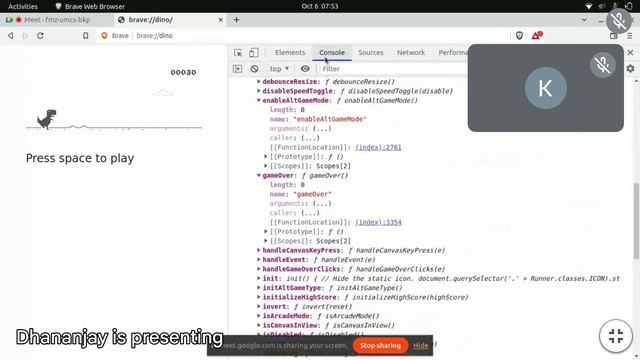Focus the console Filter field
Image resolution: width=640 pixels, height=360 pixels.
pyautogui.click(x=394, y=69)
